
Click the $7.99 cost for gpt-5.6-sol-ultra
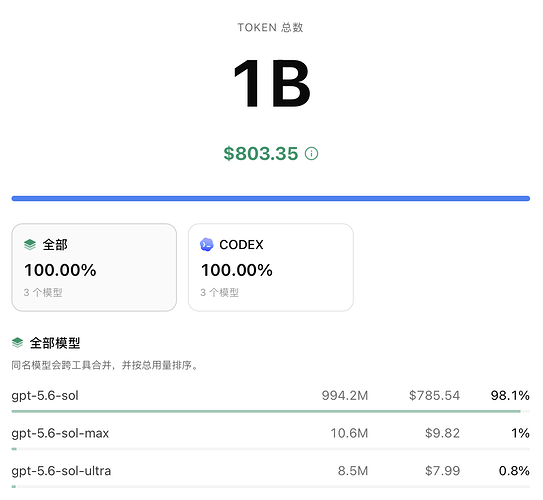pyautogui.click(x=443, y=471)
